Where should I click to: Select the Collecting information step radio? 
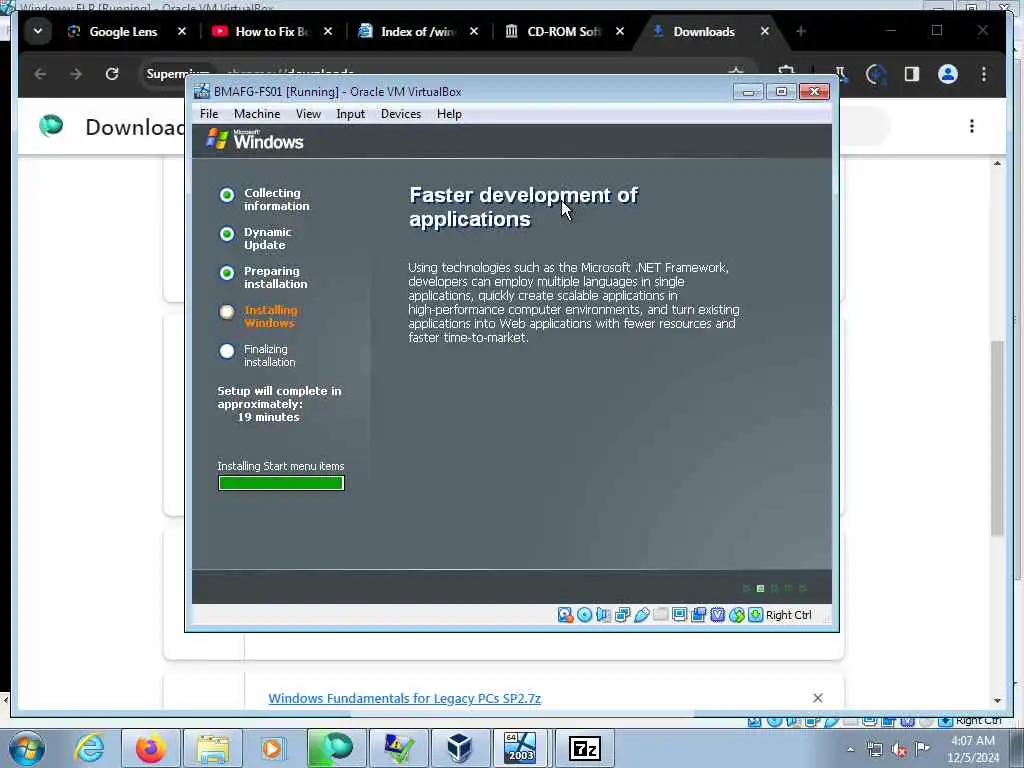coord(227,195)
